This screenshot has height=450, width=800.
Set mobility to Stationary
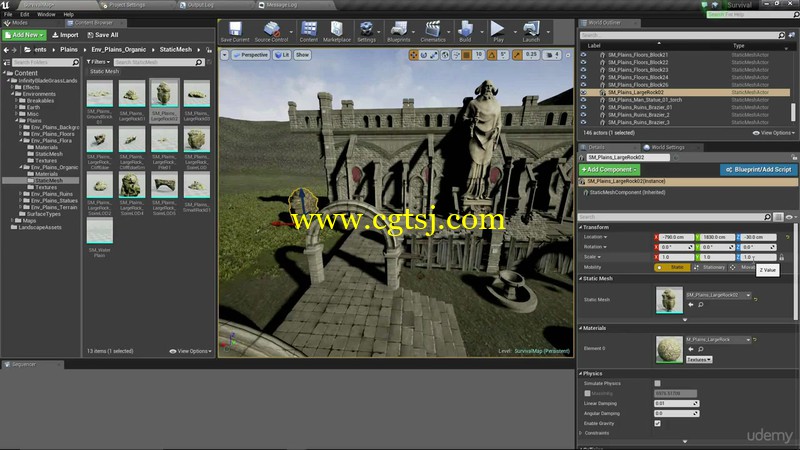coord(709,267)
